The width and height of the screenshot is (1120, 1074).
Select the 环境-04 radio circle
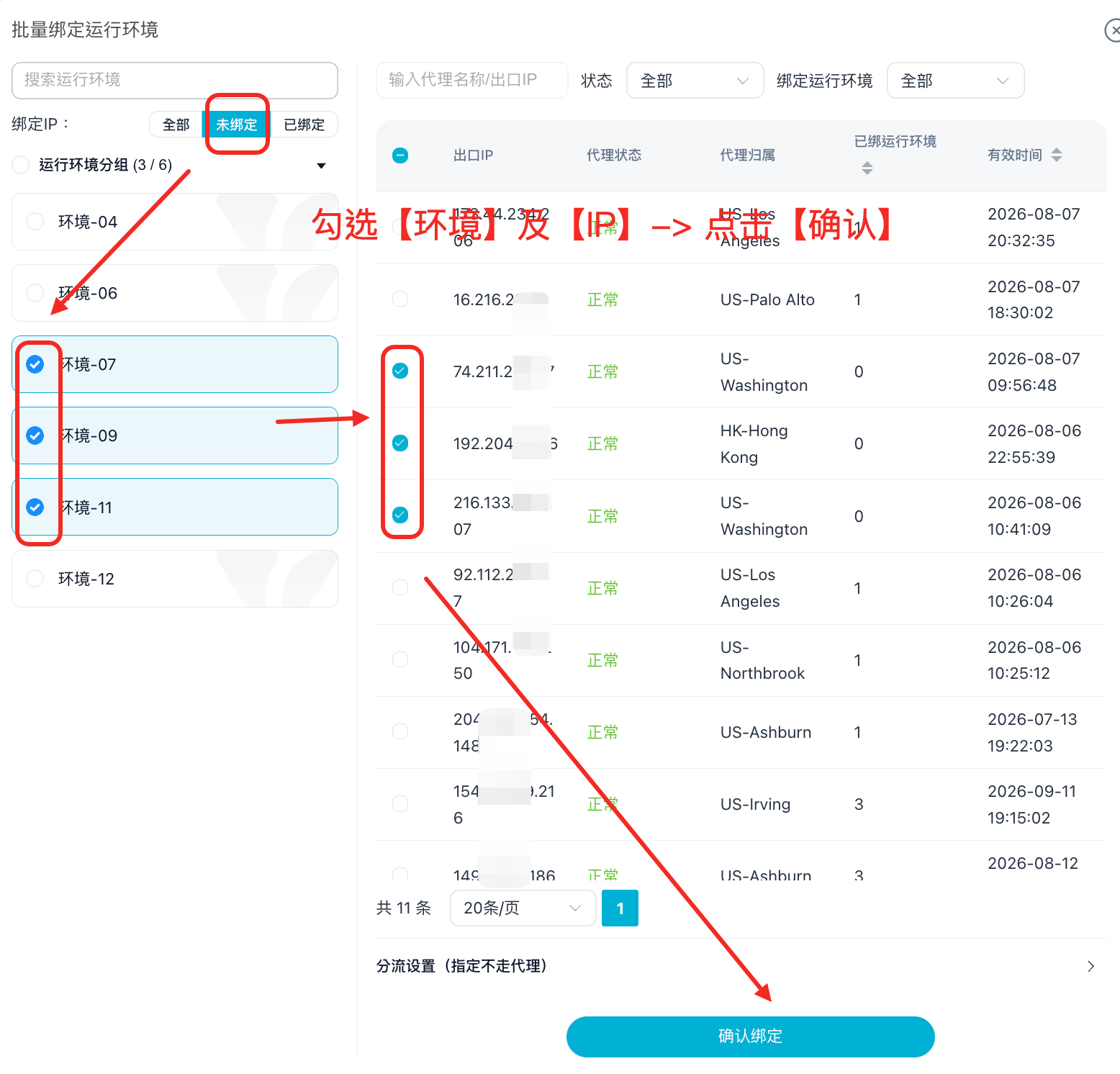coord(35,222)
